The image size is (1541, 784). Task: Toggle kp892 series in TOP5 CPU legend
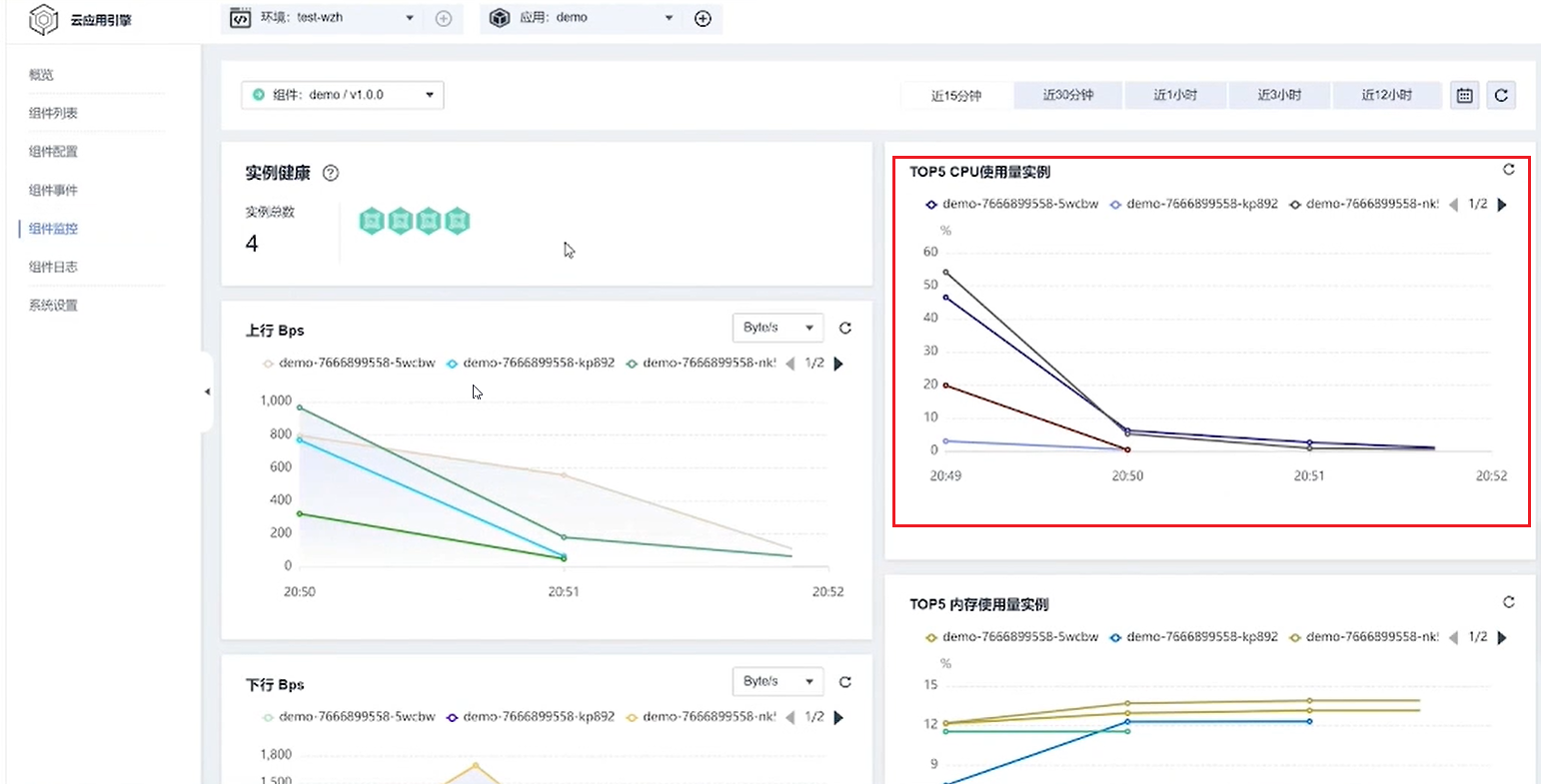point(1194,205)
